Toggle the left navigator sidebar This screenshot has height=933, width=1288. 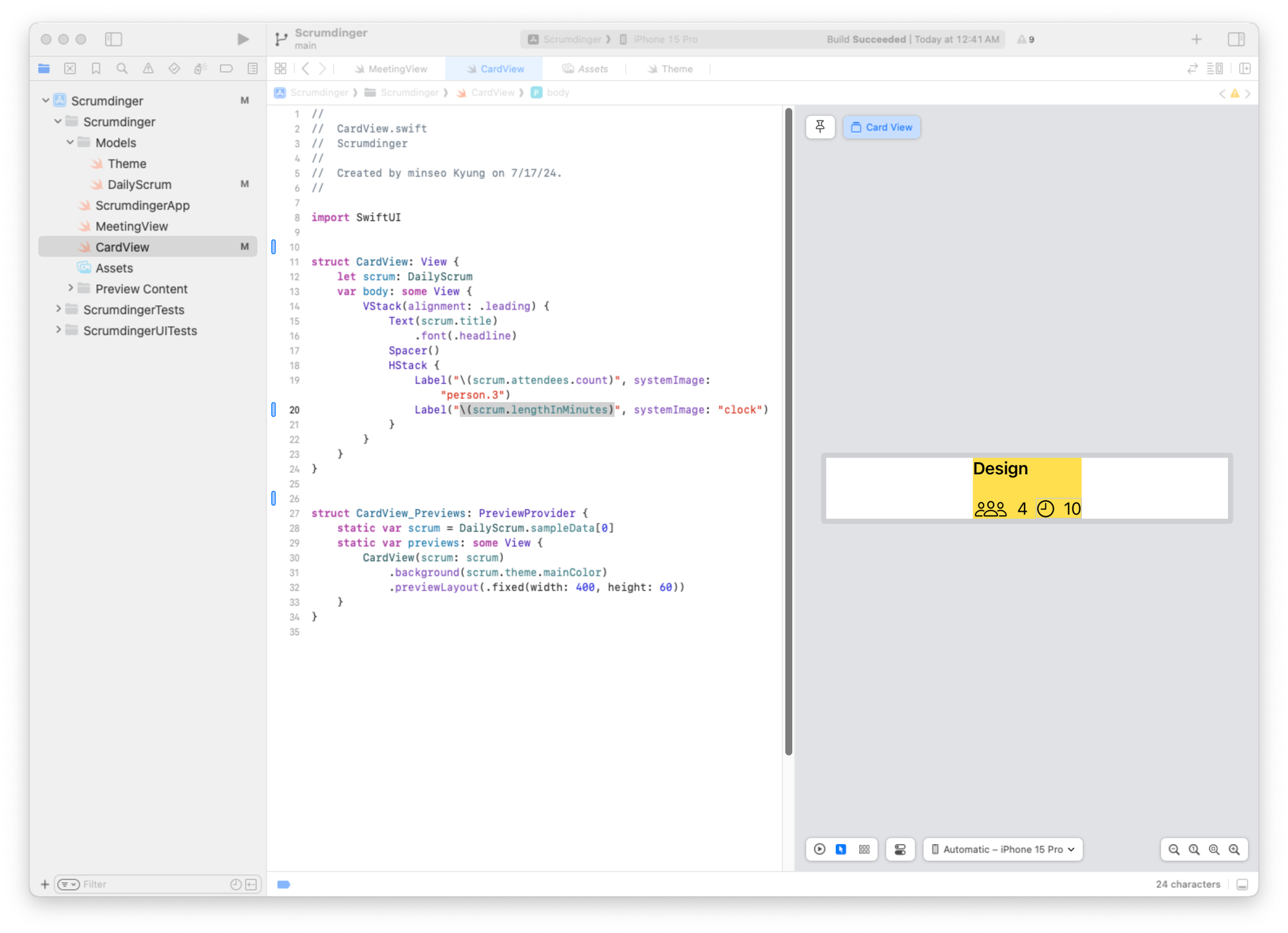(x=113, y=39)
